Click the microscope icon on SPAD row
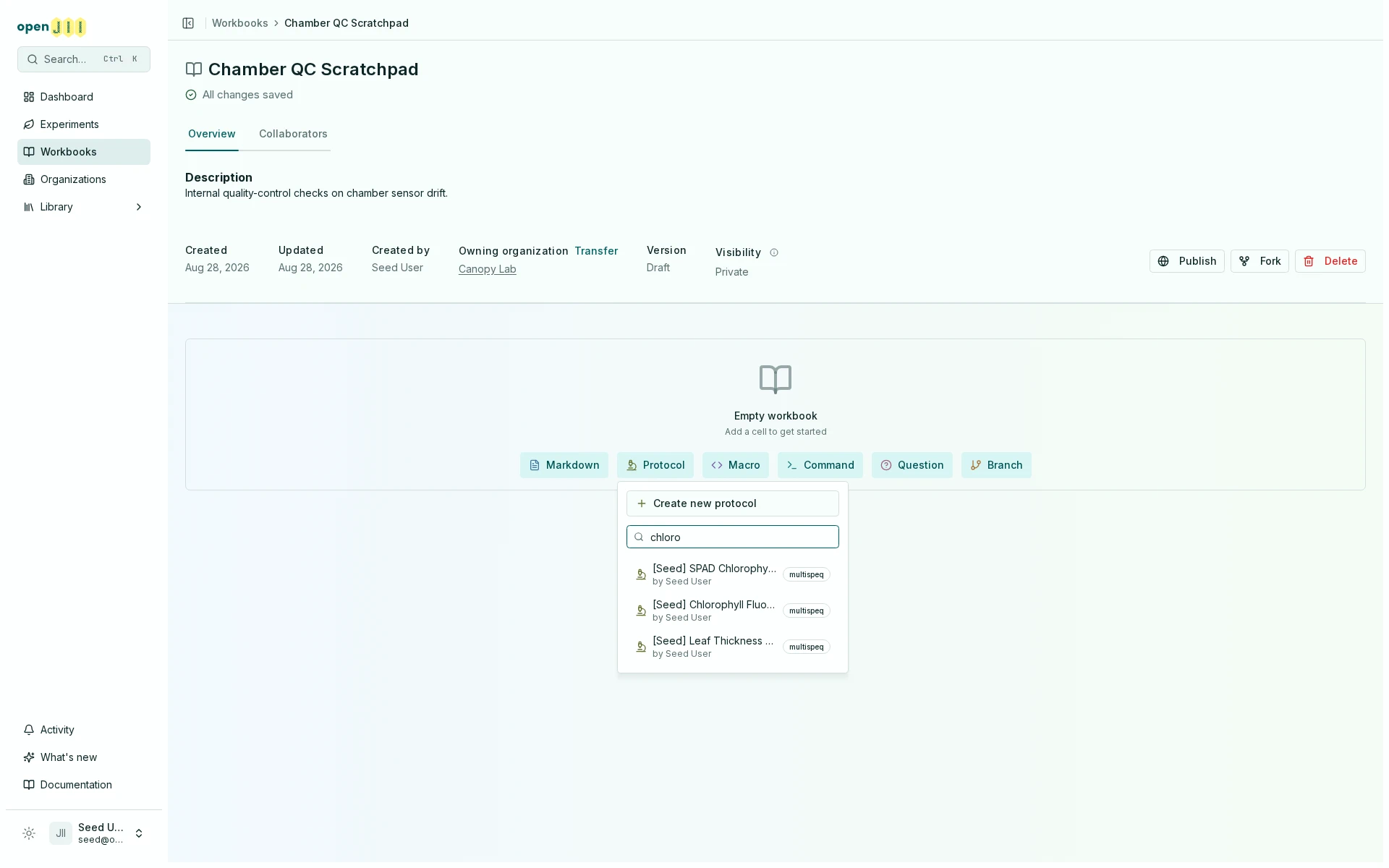 [641, 574]
